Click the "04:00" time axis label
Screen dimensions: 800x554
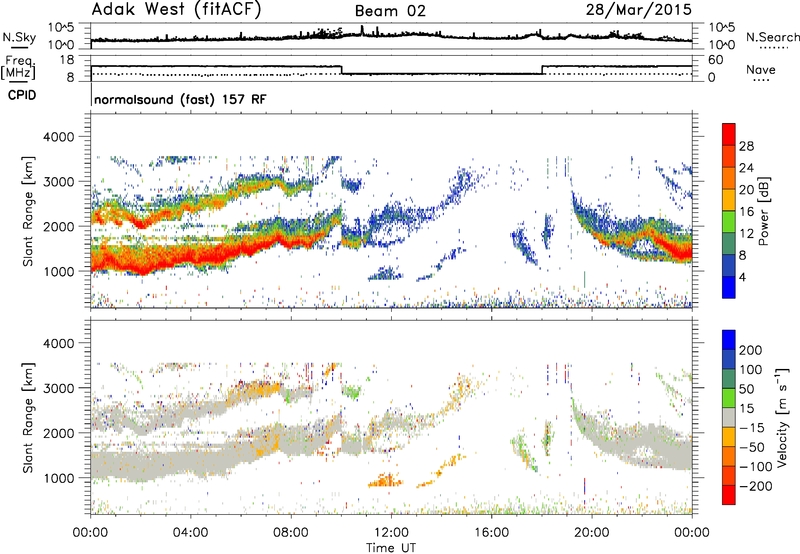[191, 533]
